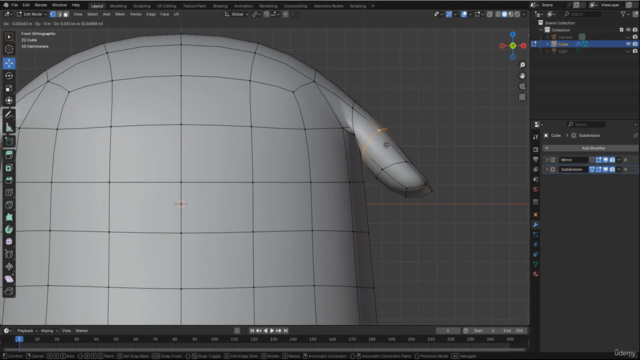The image size is (640, 360).
Task: Switch orthographic/perspective grid icon
Action: coord(522,97)
